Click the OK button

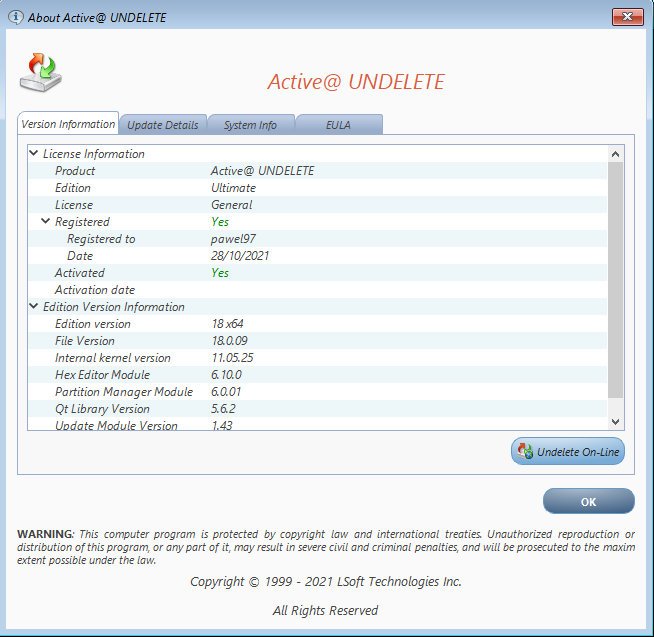click(589, 501)
